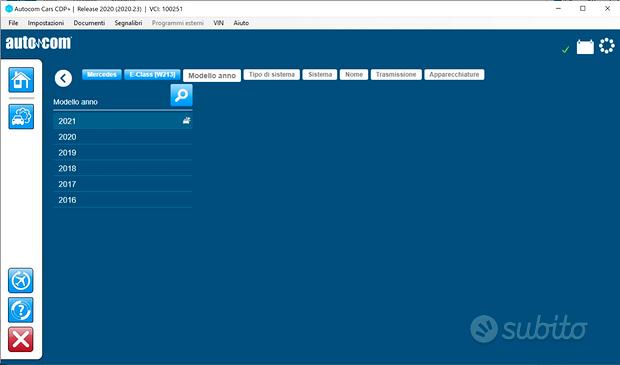This screenshot has width=620, height=365.
Task: Minimize the Autocom window
Action: 558,8
